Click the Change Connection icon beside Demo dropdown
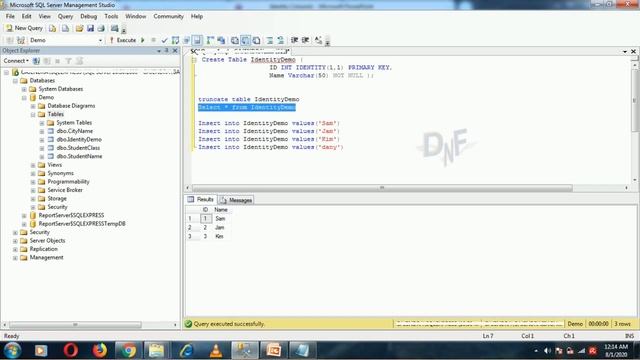 tap(21, 40)
